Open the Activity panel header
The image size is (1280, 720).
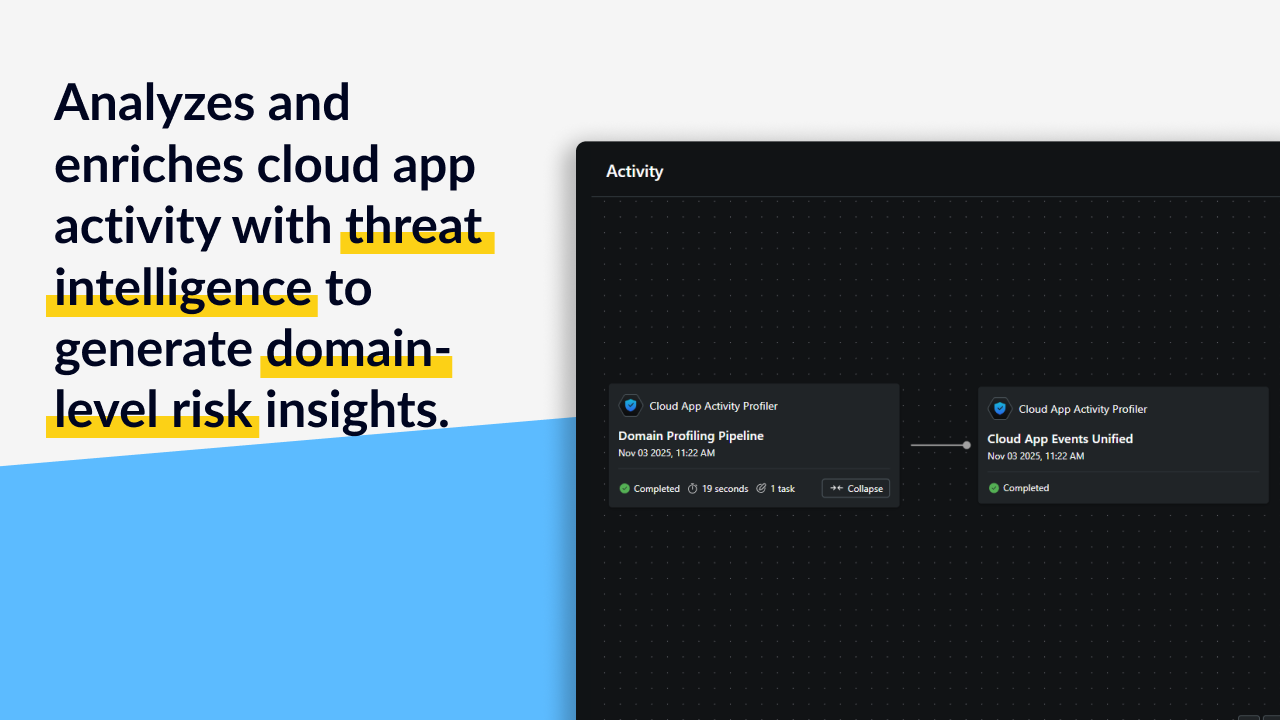(x=634, y=171)
